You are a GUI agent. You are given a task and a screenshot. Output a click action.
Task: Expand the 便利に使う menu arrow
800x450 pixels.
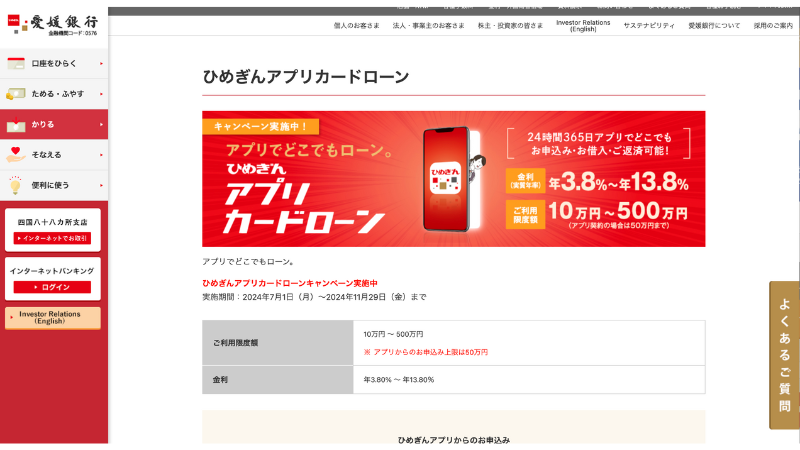point(102,185)
